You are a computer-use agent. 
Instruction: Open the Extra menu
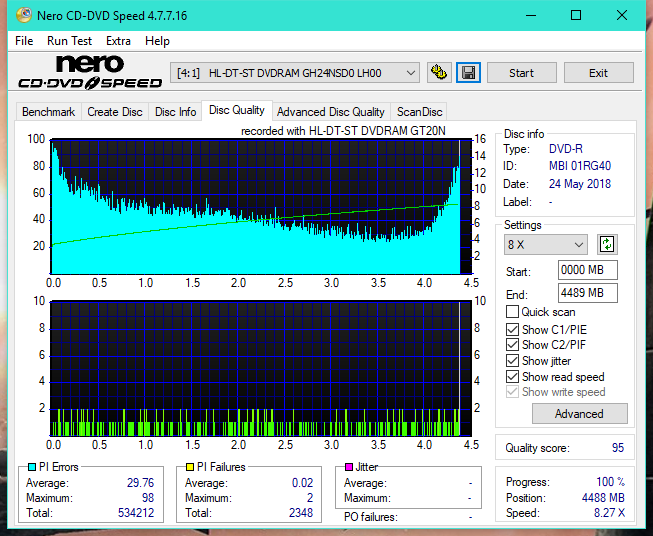(x=118, y=41)
